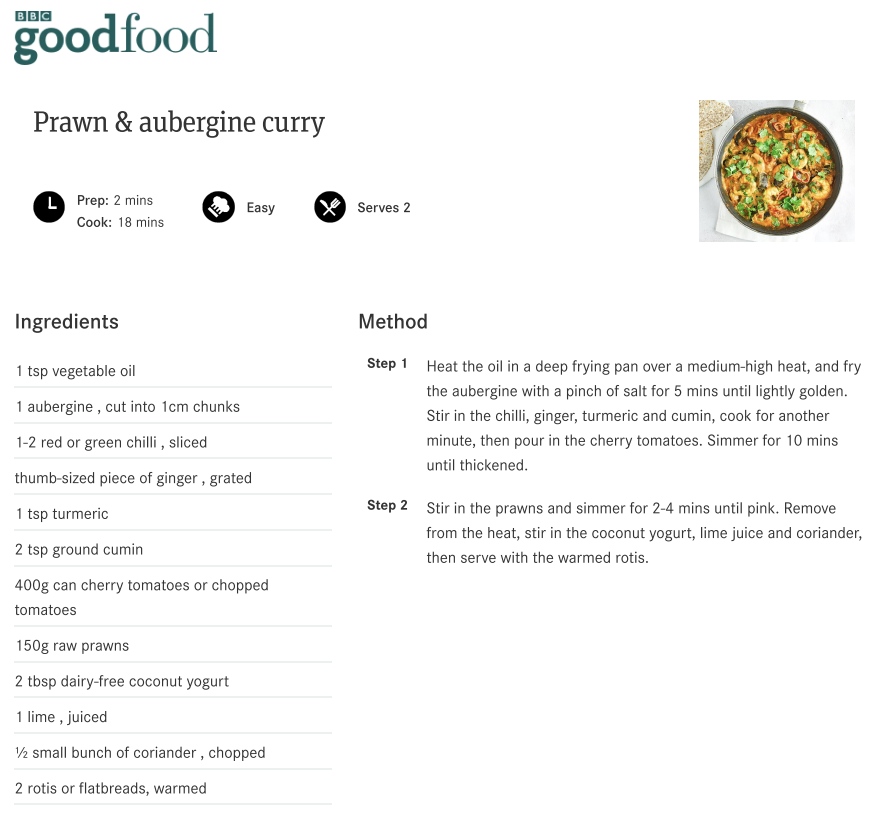Click the BBC Good Food logo
Screen dimensions: 876x818
click(115, 37)
